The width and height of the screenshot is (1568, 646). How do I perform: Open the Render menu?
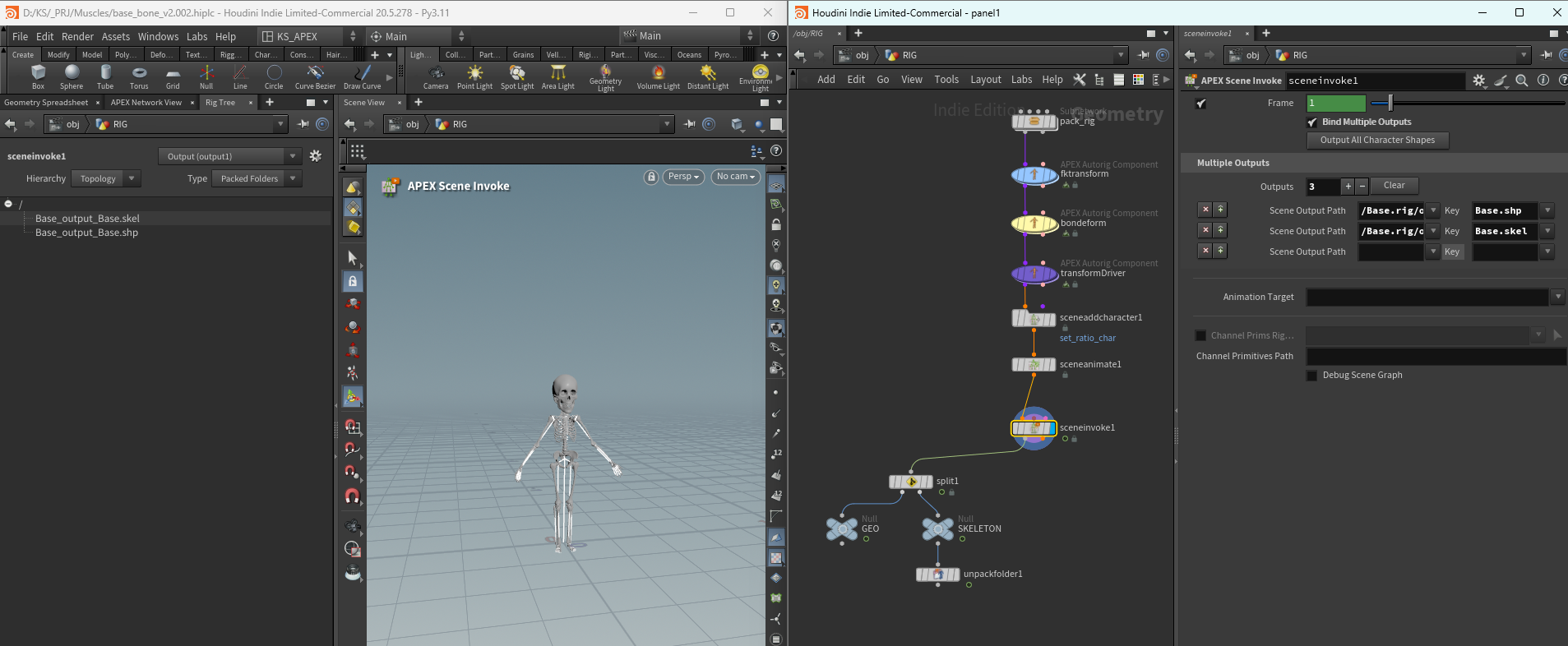pos(77,37)
